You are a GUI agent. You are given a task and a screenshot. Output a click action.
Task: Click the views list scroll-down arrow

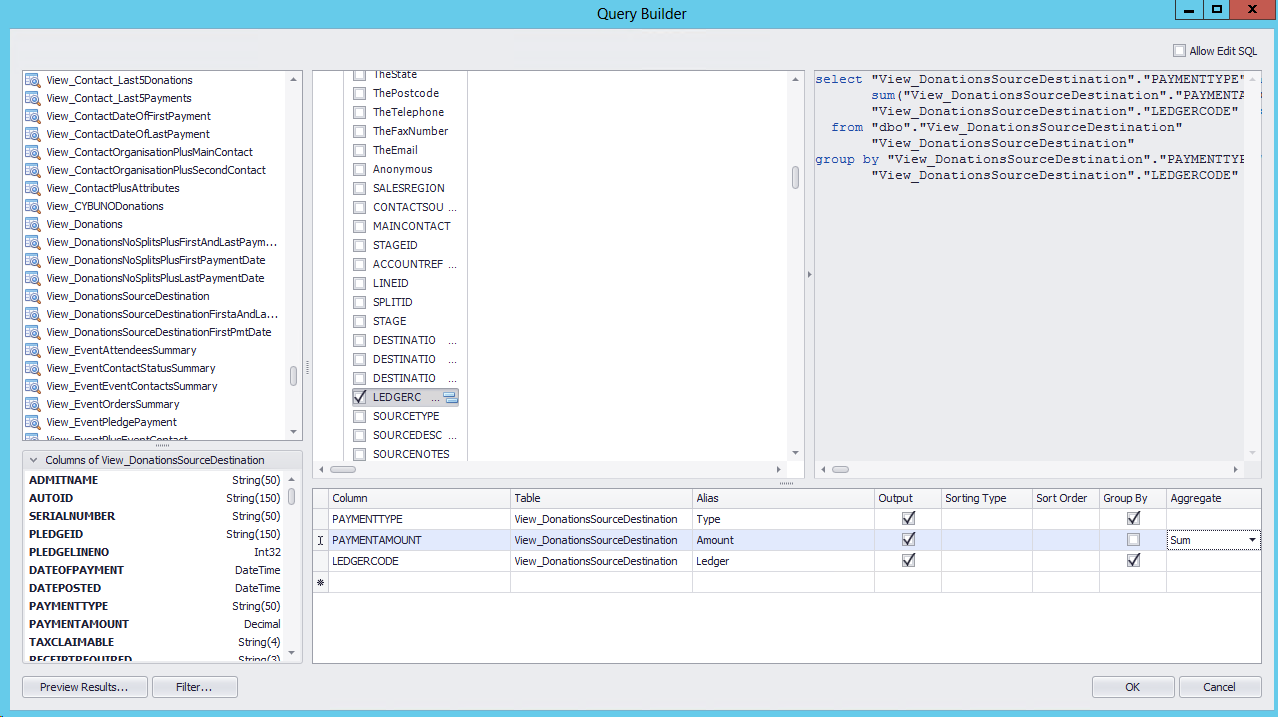294,432
